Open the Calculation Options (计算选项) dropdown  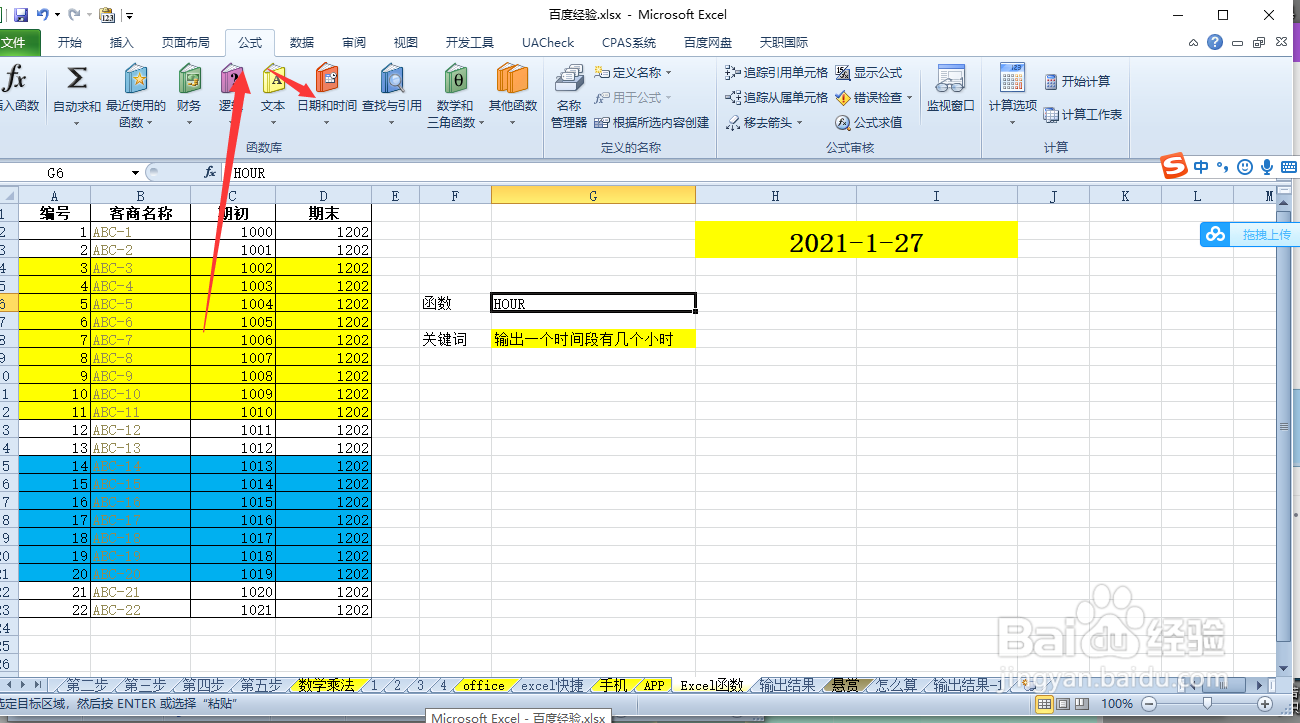[1011, 95]
